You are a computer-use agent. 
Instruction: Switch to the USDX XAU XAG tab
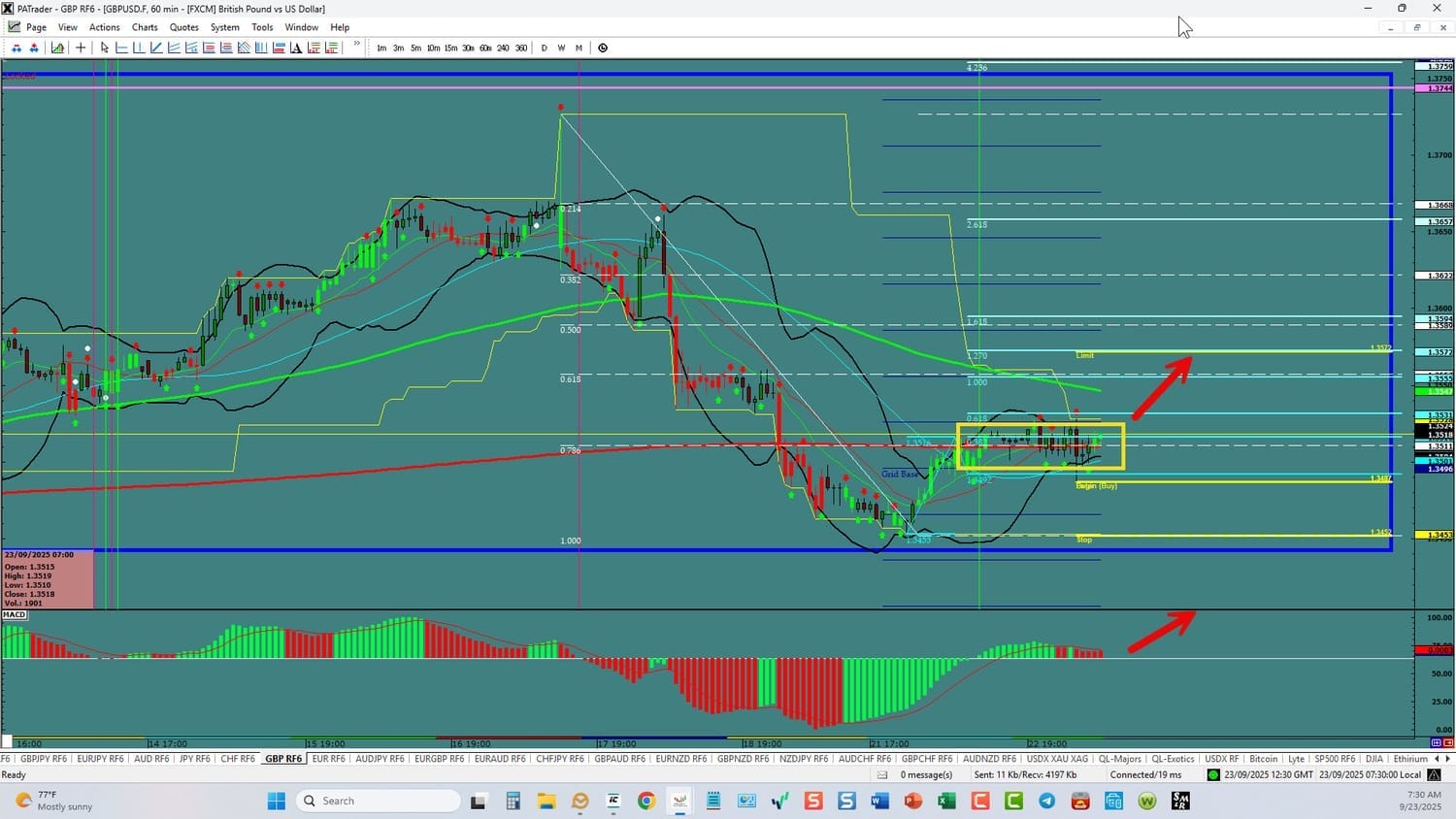(1057, 759)
